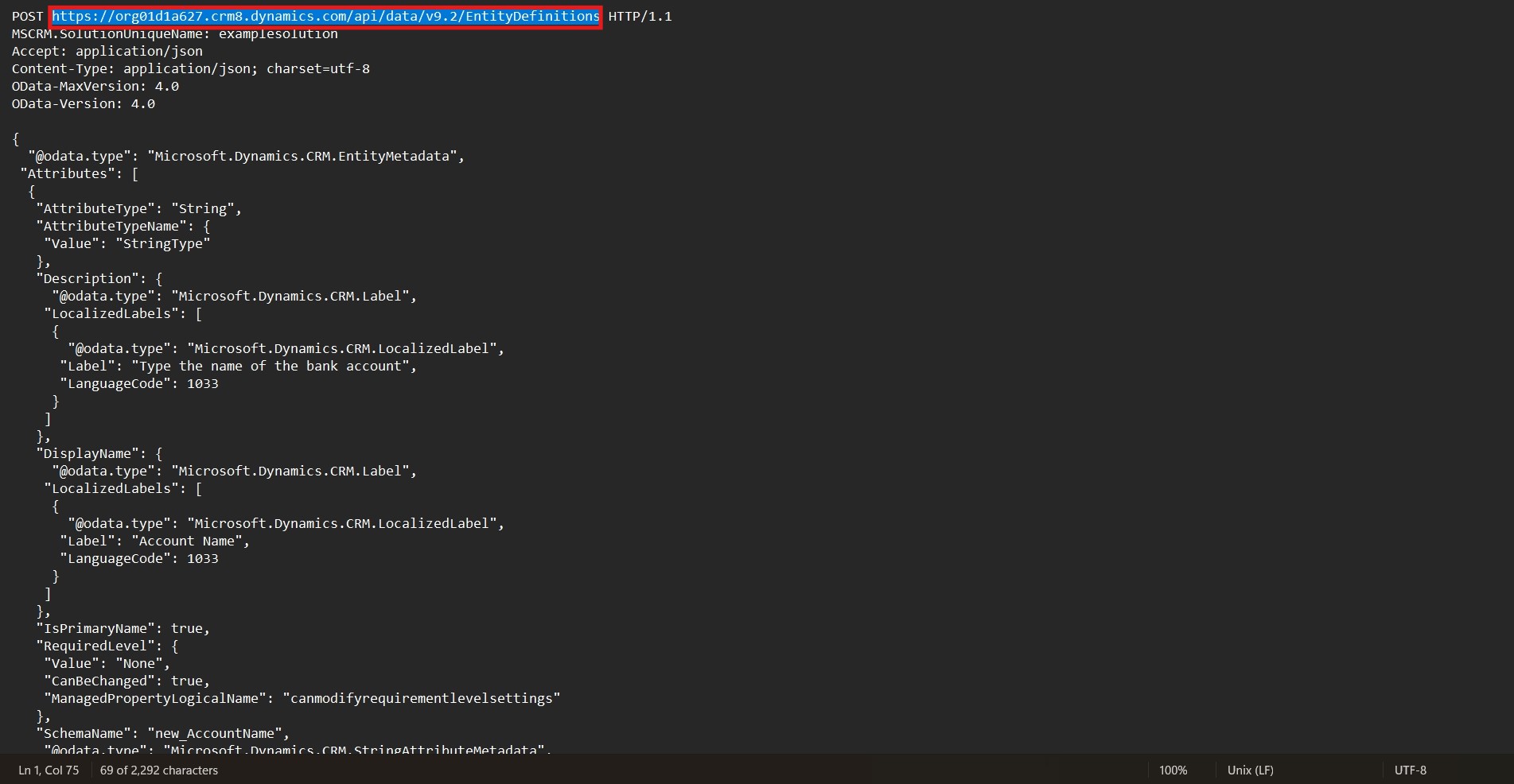
Task: Click the highlighted EntityDefinitions URL
Action: pyautogui.click(x=325, y=16)
